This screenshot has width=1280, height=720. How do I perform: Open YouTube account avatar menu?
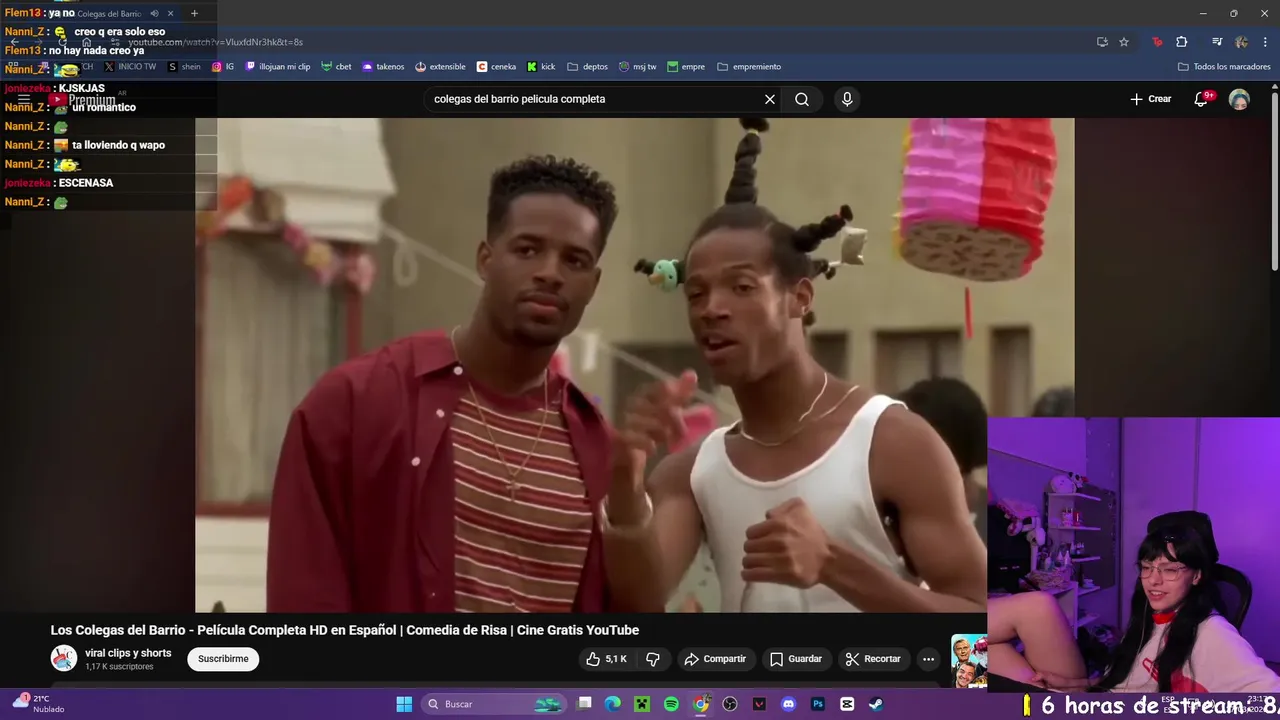1239,99
